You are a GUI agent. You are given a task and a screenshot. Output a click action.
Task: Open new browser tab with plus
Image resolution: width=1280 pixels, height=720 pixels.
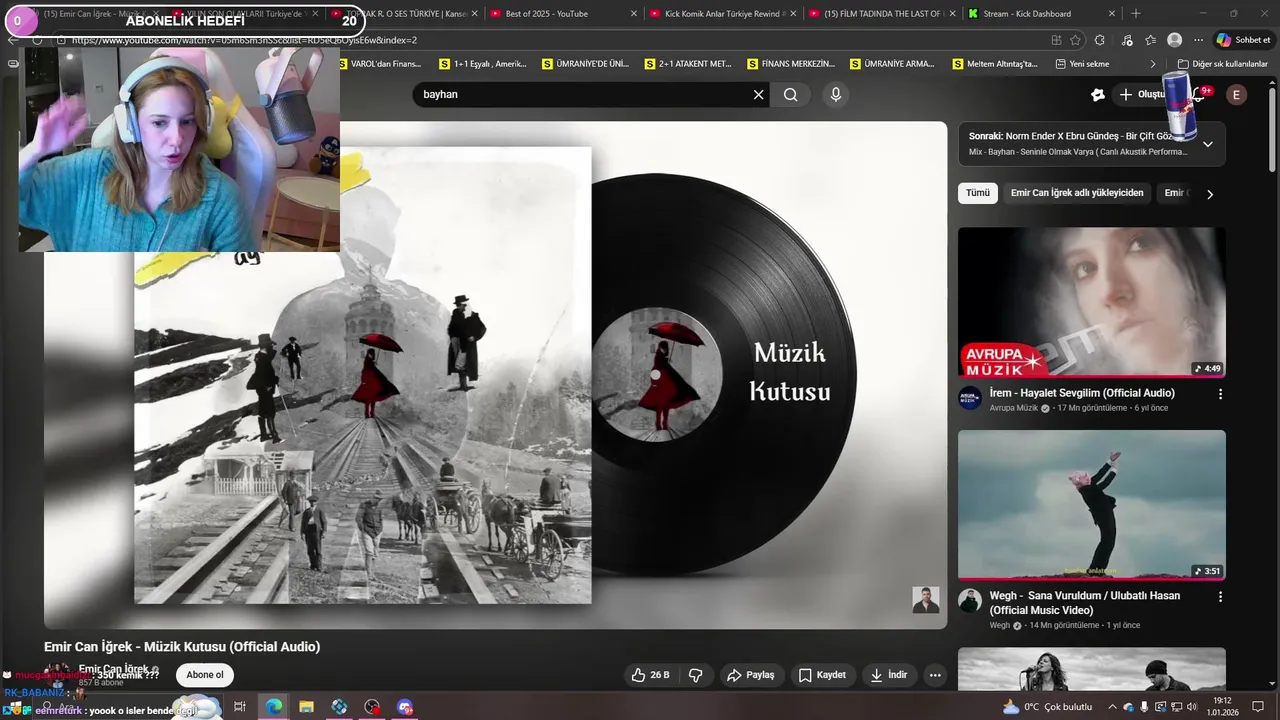[1135, 14]
